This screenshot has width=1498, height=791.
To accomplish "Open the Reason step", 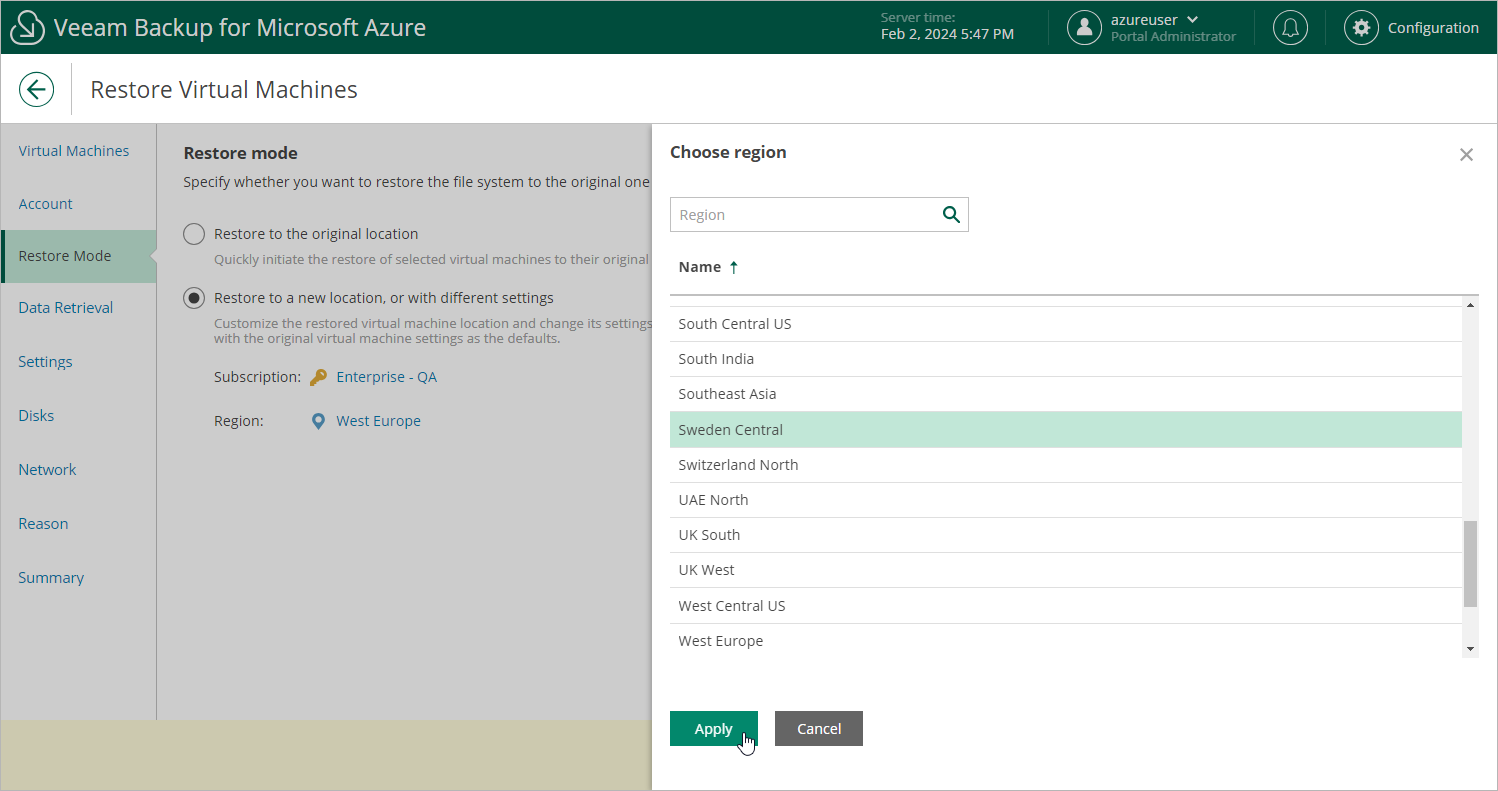I will coord(43,524).
